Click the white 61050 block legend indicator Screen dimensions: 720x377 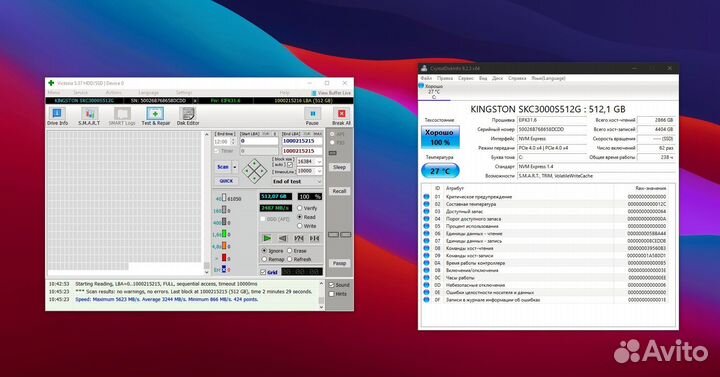tap(224, 198)
